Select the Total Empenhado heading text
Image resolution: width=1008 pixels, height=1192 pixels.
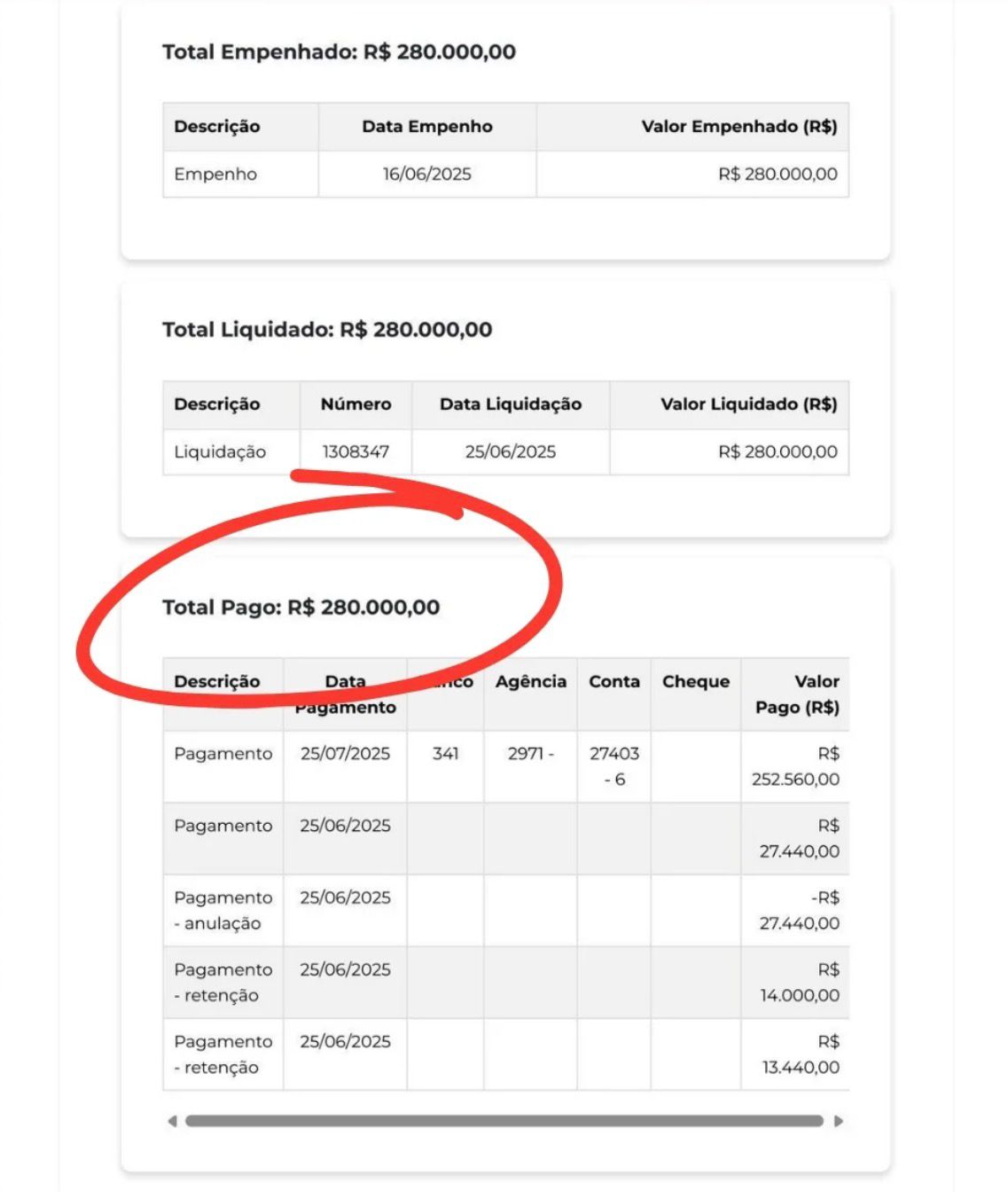(x=339, y=52)
